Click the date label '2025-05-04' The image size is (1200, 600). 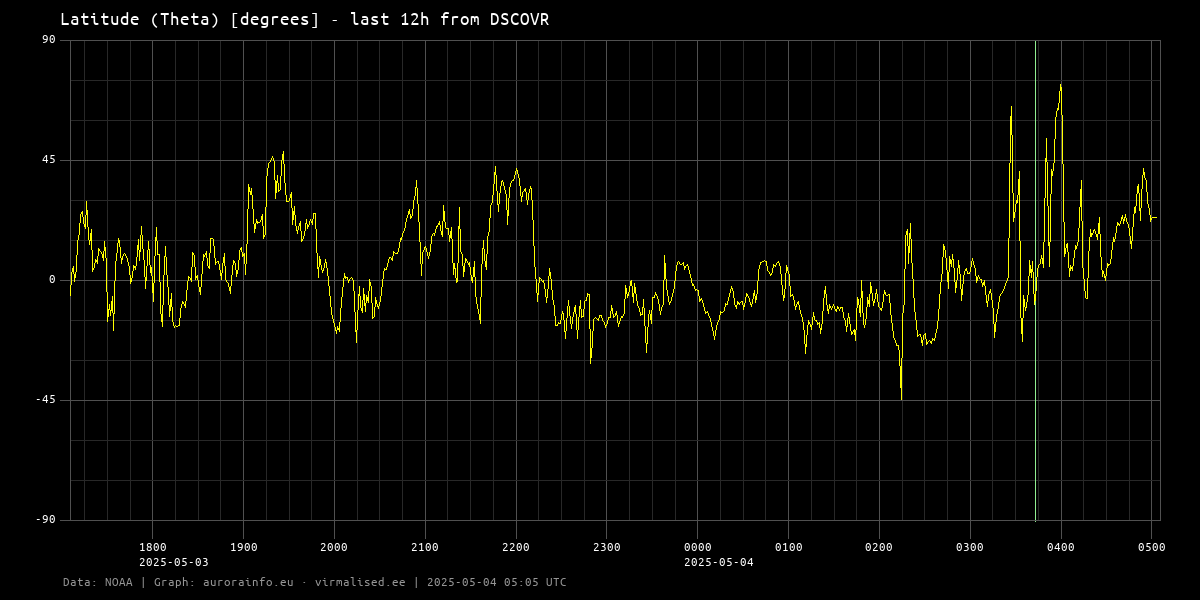(x=718, y=562)
